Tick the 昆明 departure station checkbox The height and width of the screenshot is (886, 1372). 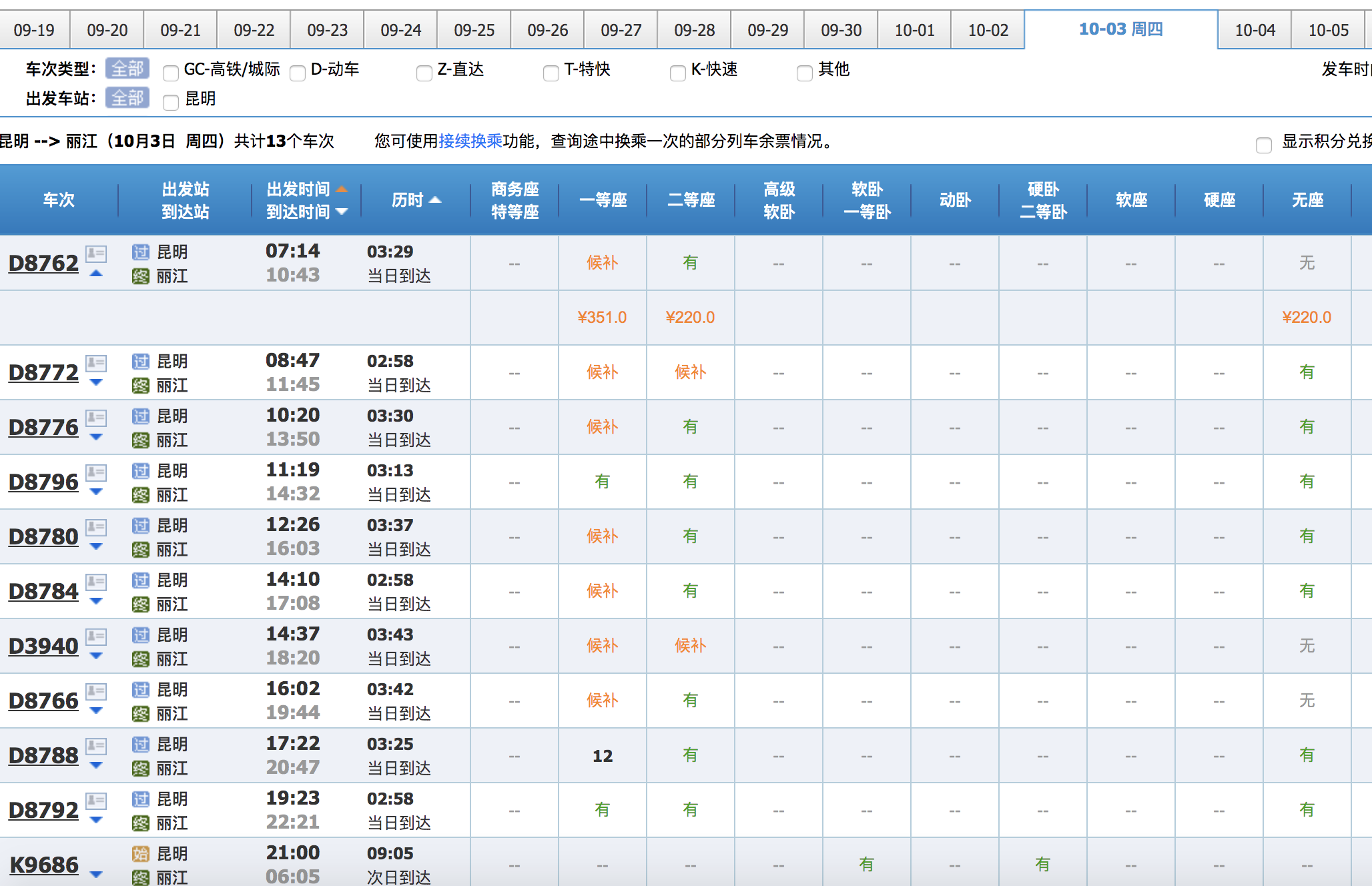click(171, 101)
